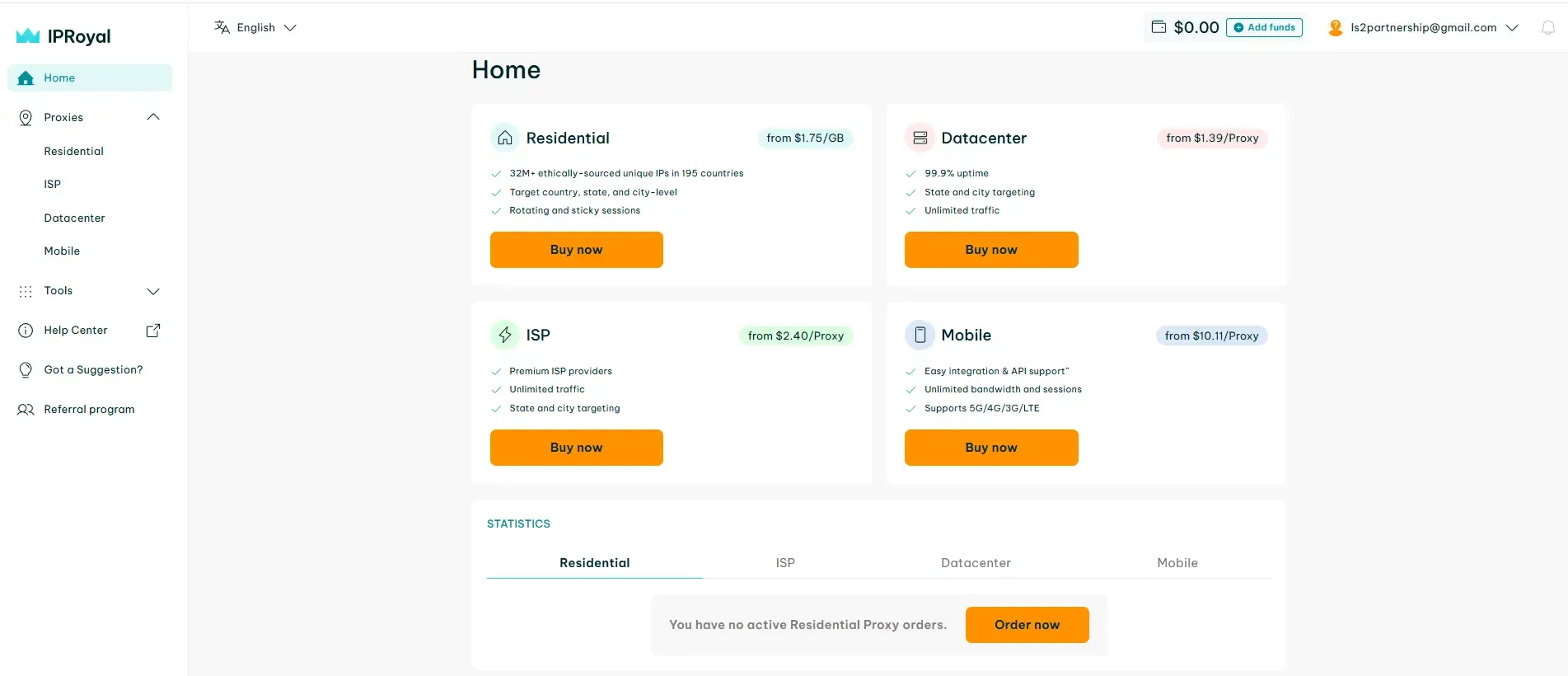Open the English language dropdown
Image resolution: width=1568 pixels, height=676 pixels.
pos(255,27)
